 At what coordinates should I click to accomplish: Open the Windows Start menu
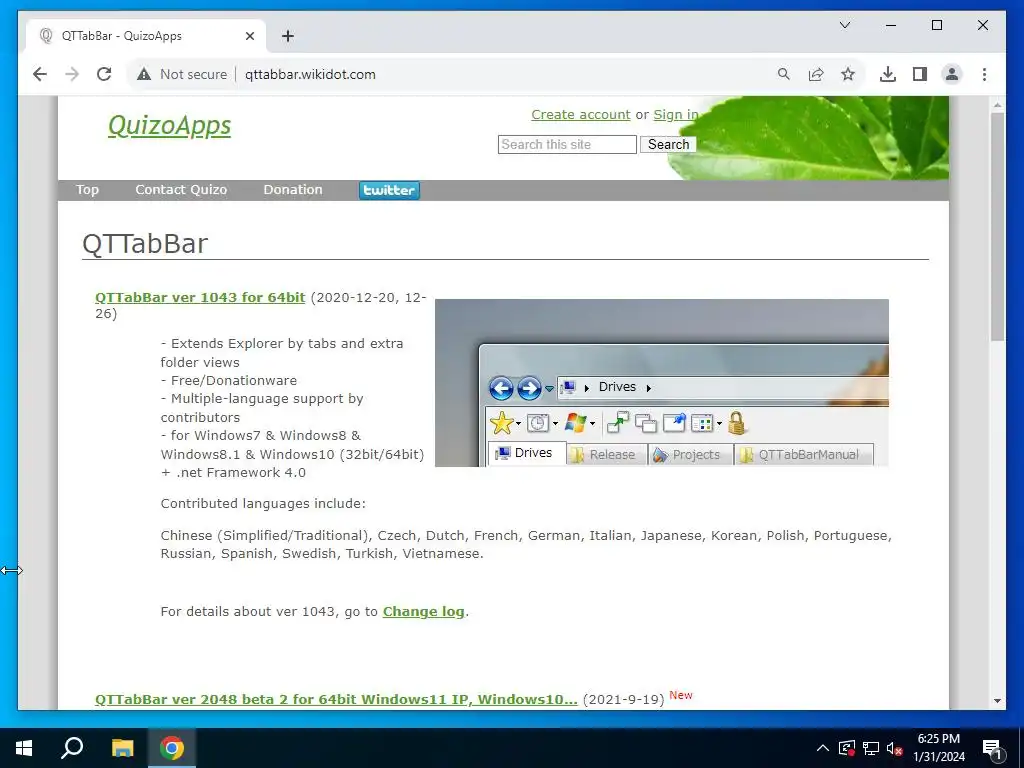tap(24, 748)
